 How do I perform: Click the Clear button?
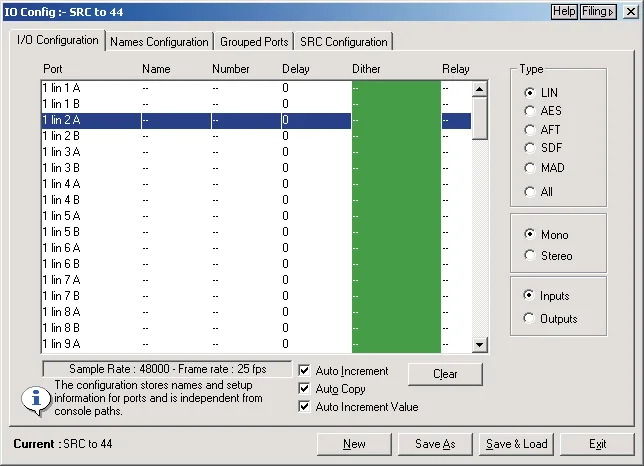click(x=445, y=374)
